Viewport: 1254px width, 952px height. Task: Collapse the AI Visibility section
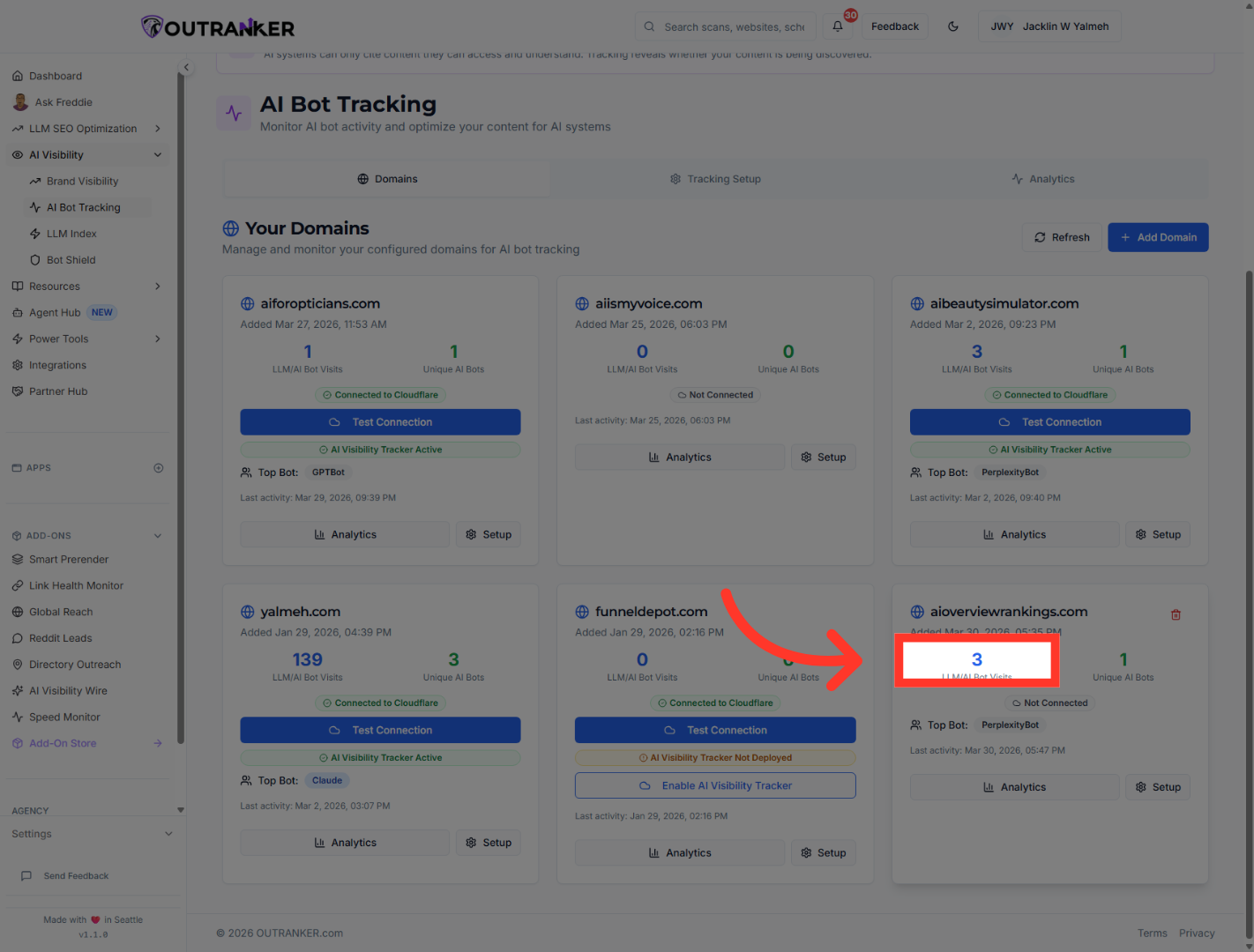point(158,155)
